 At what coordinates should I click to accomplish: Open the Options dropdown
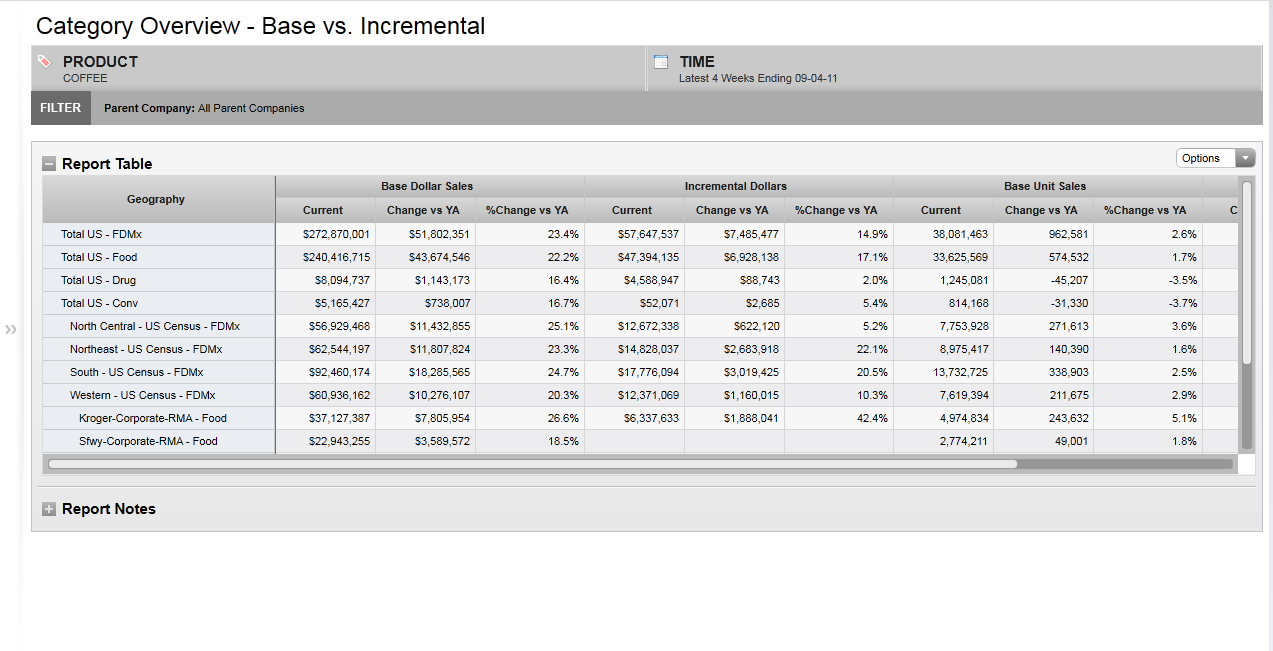coord(1215,158)
